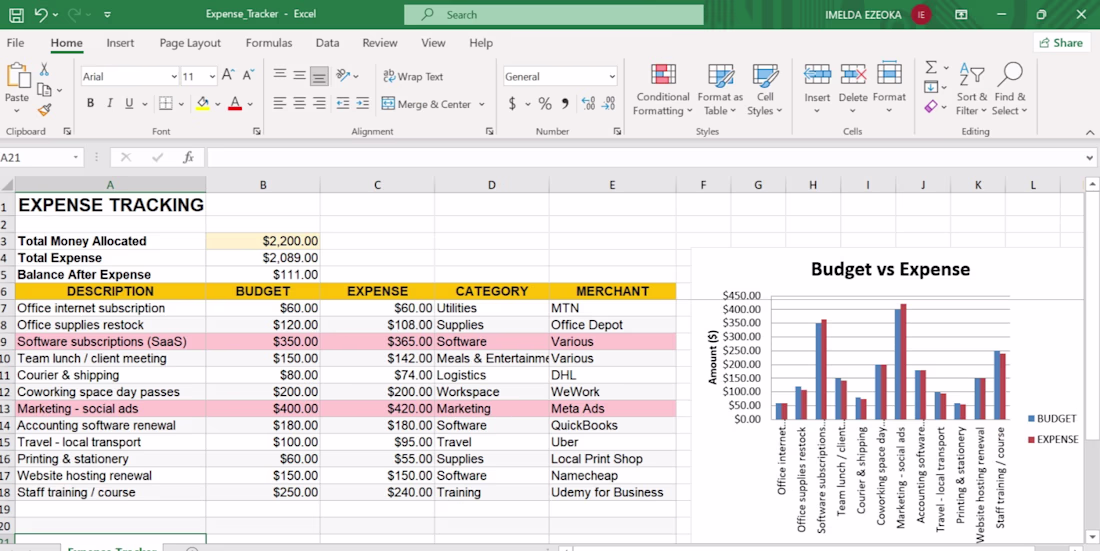Click the Paste clipboard icon

18,76
